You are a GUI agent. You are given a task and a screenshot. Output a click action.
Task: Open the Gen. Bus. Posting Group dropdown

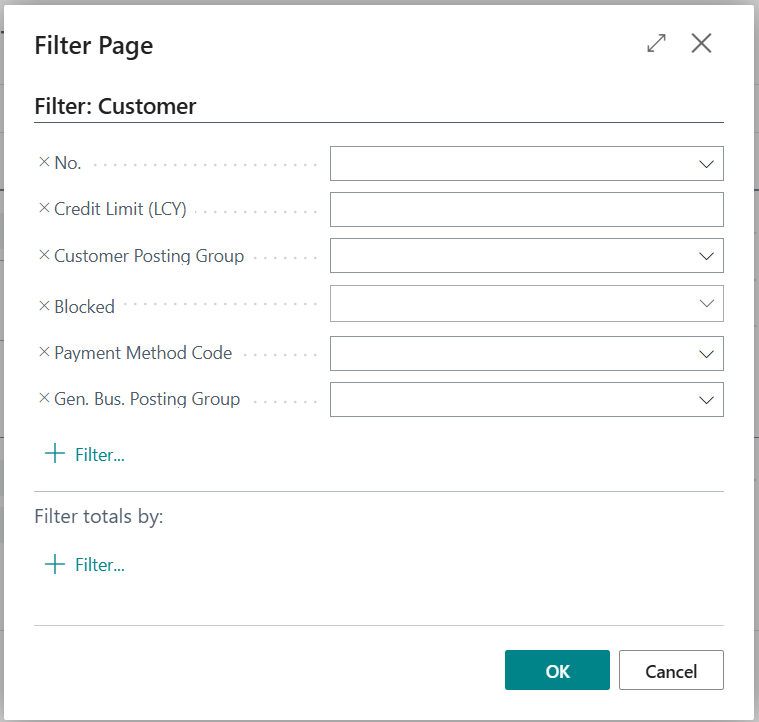click(x=706, y=400)
